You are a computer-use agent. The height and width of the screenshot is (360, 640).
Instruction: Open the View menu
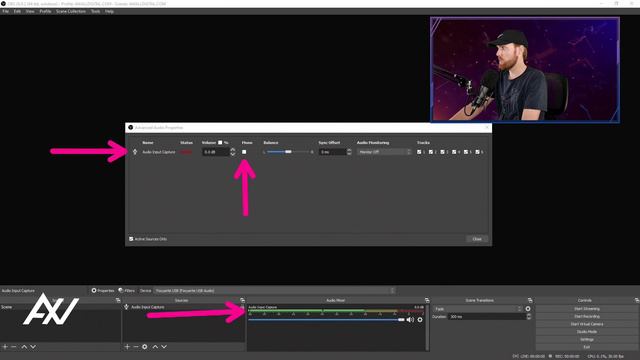tap(30, 11)
